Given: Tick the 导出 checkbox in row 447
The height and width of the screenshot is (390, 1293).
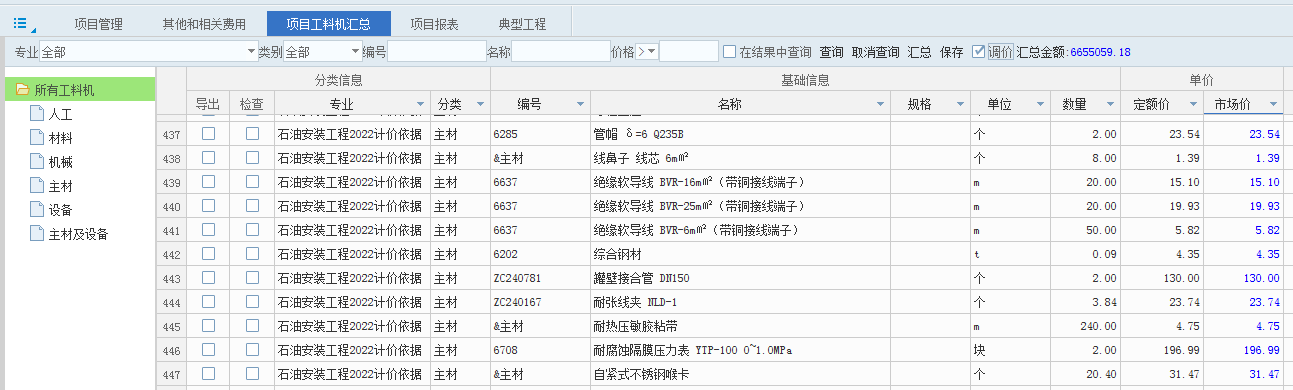Looking at the screenshot, I should [208, 373].
